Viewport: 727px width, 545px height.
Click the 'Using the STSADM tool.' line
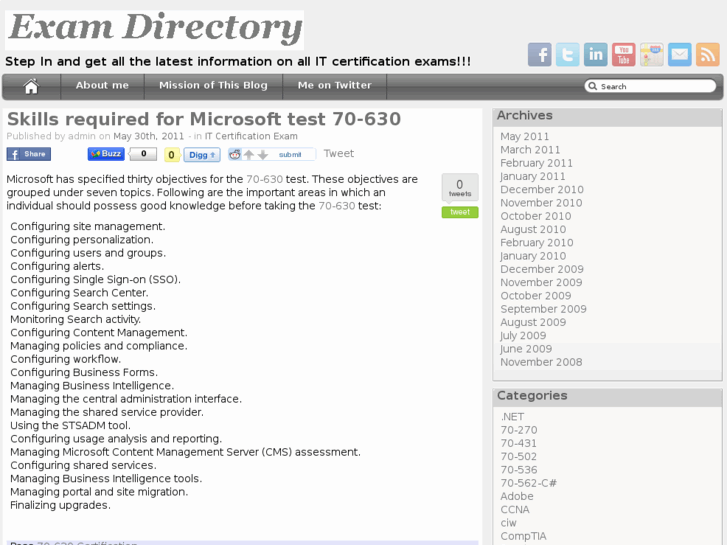pyautogui.click(x=70, y=425)
